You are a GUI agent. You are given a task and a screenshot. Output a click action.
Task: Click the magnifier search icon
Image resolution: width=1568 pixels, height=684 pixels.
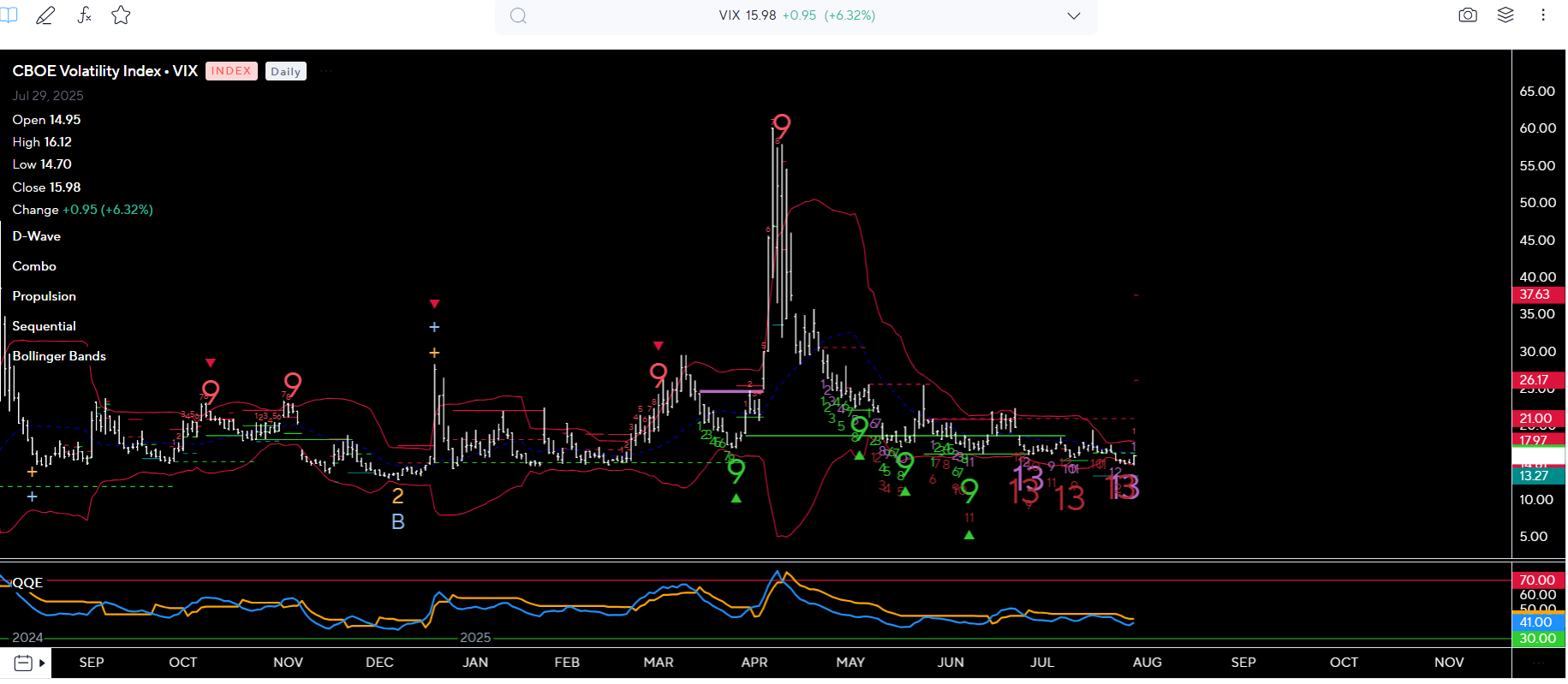pyautogui.click(x=518, y=16)
